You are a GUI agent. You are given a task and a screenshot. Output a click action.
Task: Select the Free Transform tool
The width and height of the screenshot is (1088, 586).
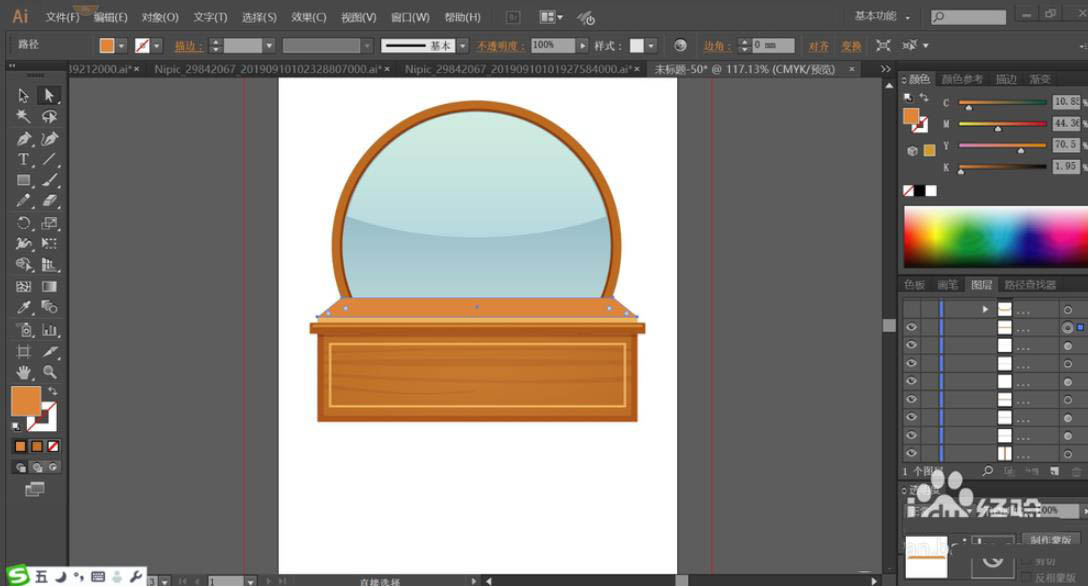click(x=49, y=243)
